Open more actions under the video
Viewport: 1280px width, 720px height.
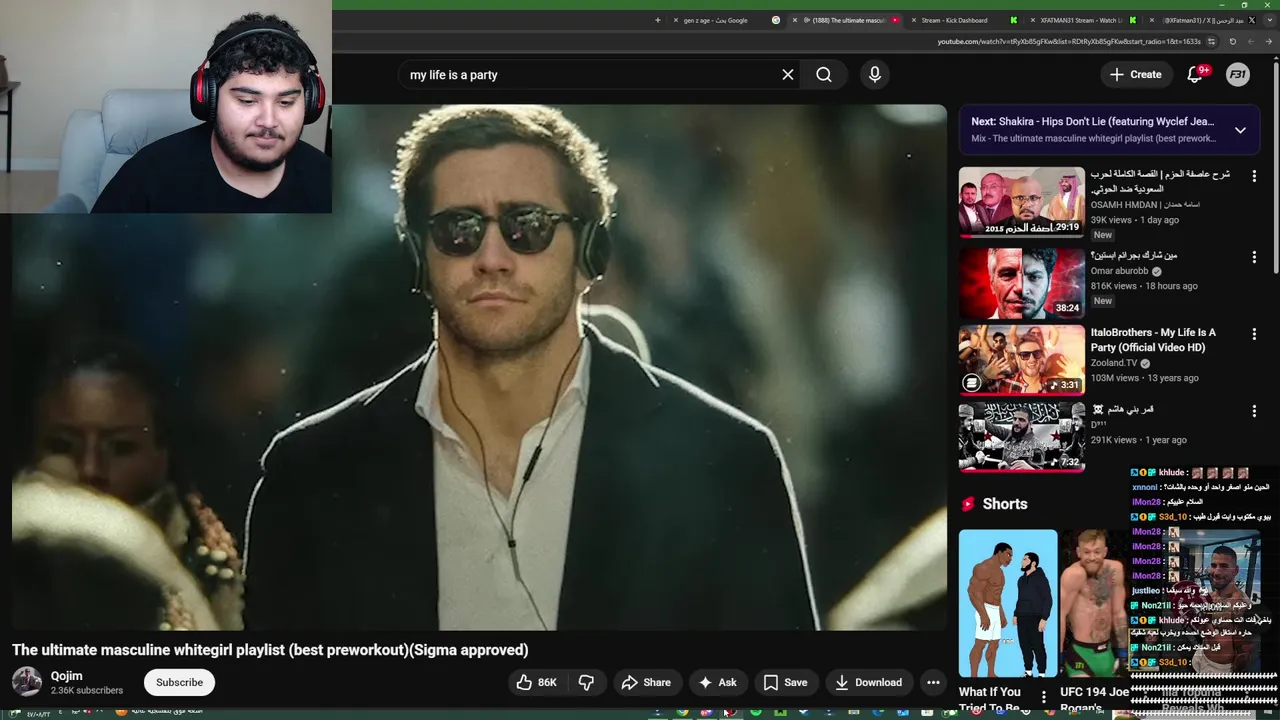(x=933, y=682)
